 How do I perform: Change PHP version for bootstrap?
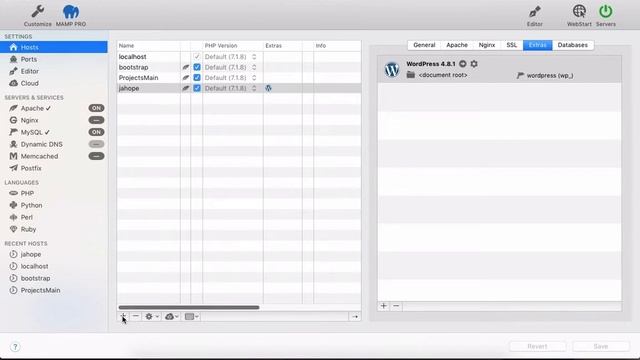click(231, 67)
